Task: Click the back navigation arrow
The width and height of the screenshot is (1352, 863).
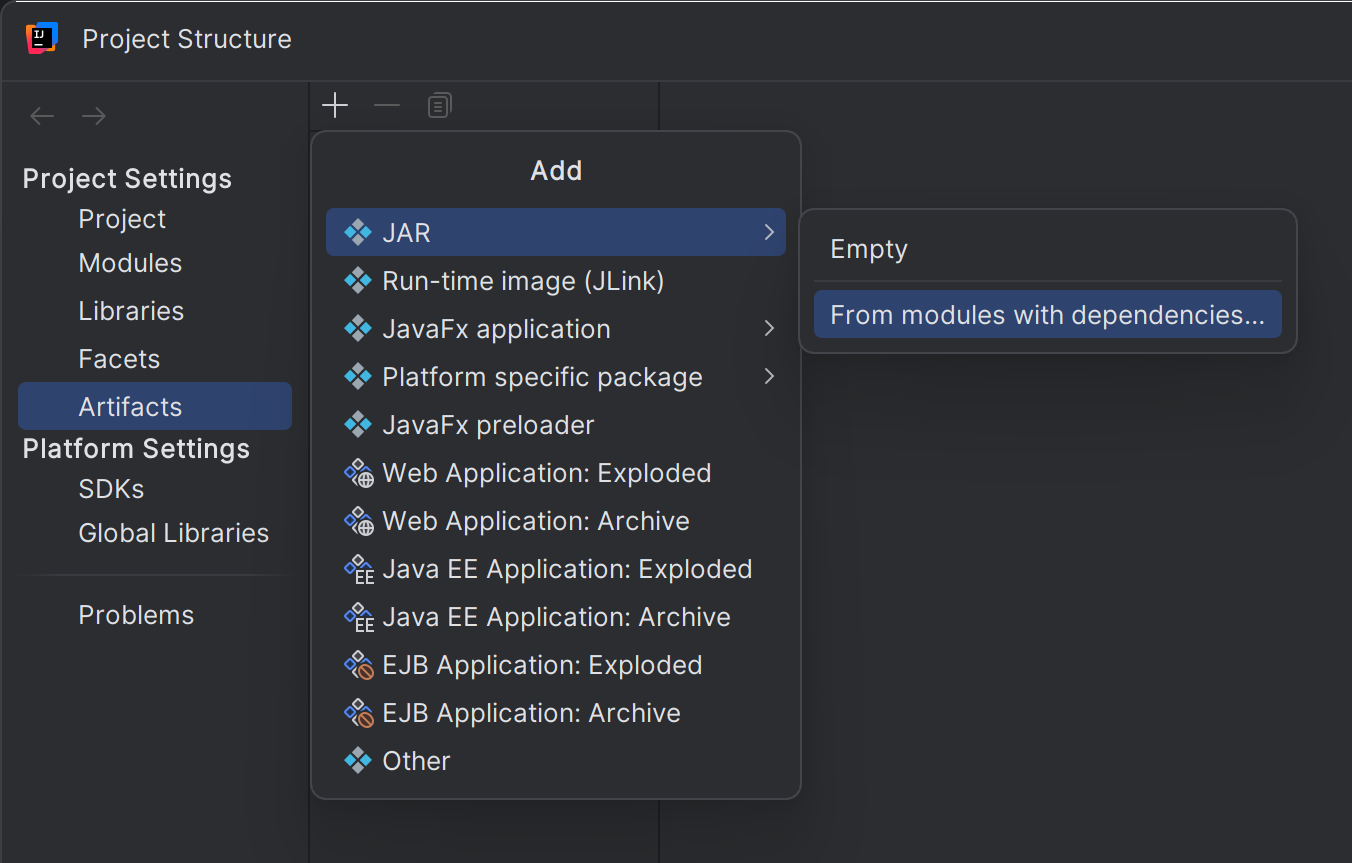Action: pyautogui.click(x=42, y=116)
